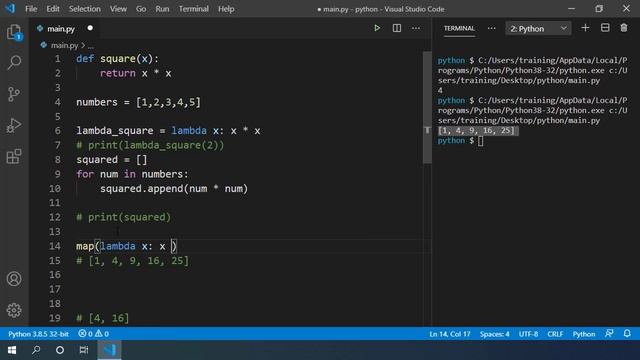Kill the terminal with trash icon
The width and height of the screenshot is (640, 360).
pos(624,28)
